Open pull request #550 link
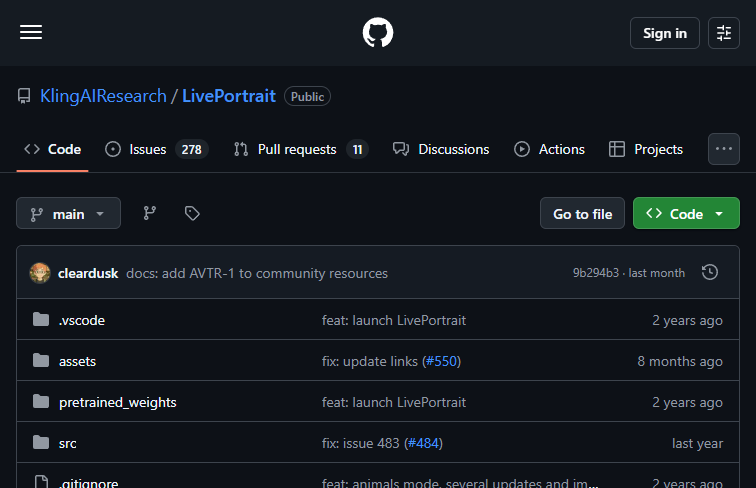 pyautogui.click(x=441, y=361)
